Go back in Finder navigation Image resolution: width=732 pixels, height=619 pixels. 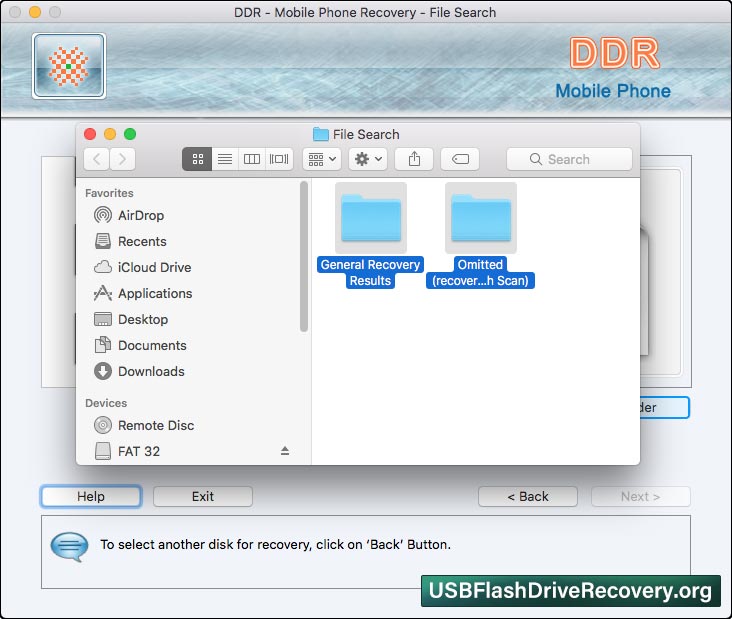pos(97,159)
